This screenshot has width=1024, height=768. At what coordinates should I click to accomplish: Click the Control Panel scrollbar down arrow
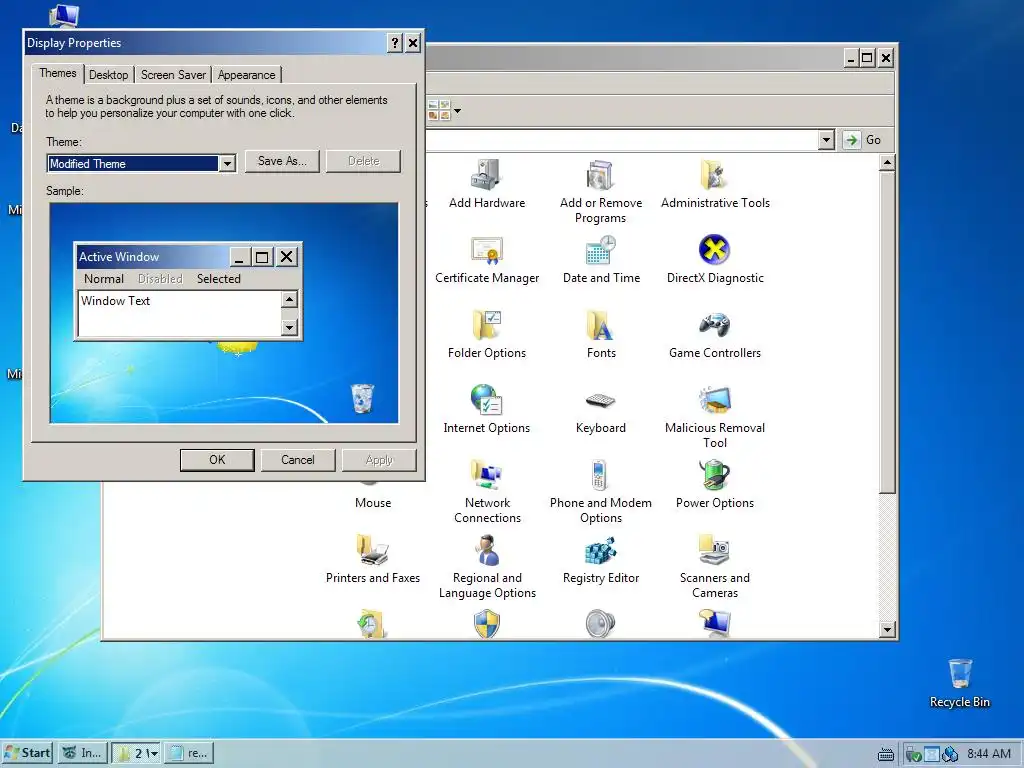pos(887,630)
